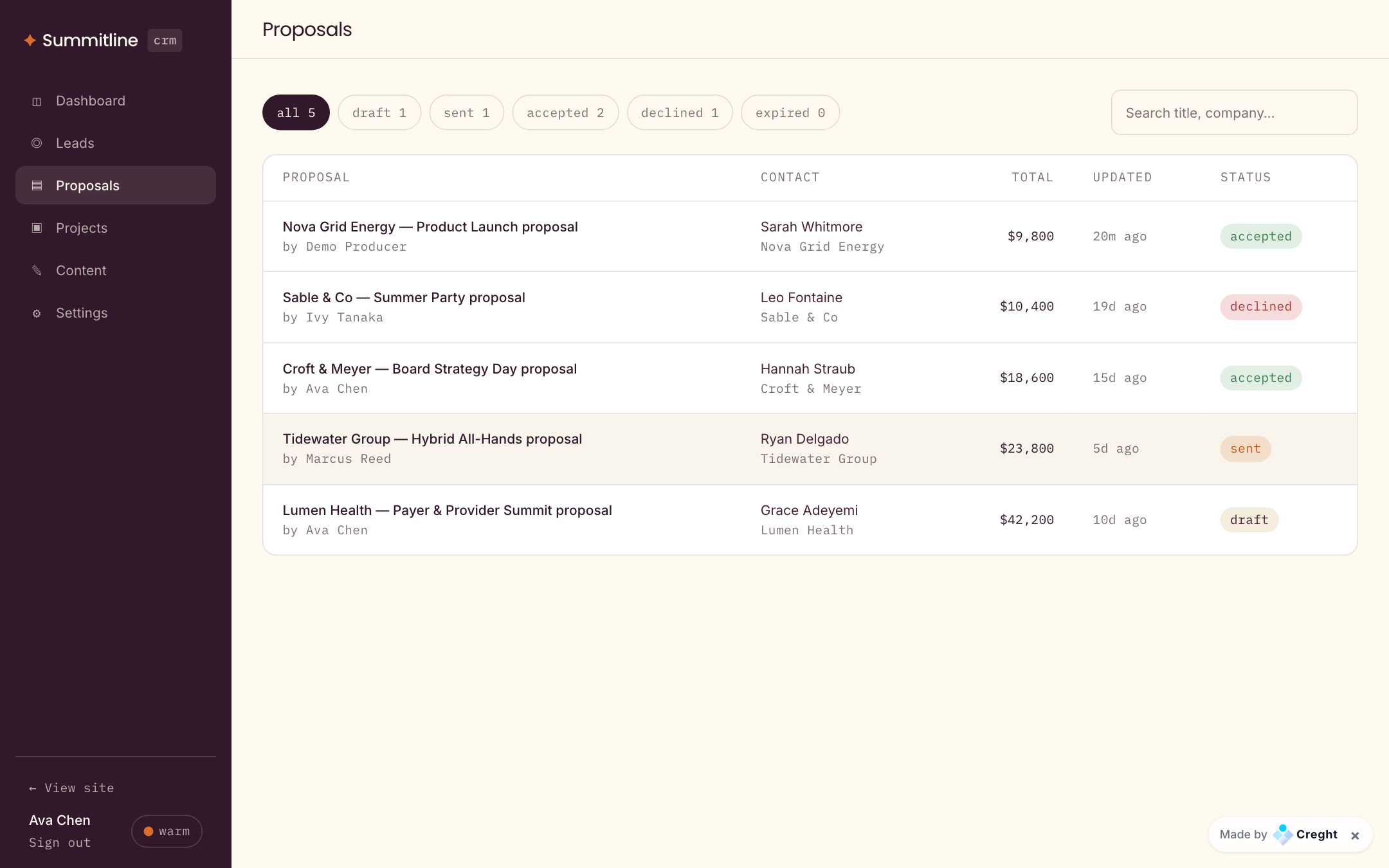Click the Projects square icon

pyautogui.click(x=37, y=228)
